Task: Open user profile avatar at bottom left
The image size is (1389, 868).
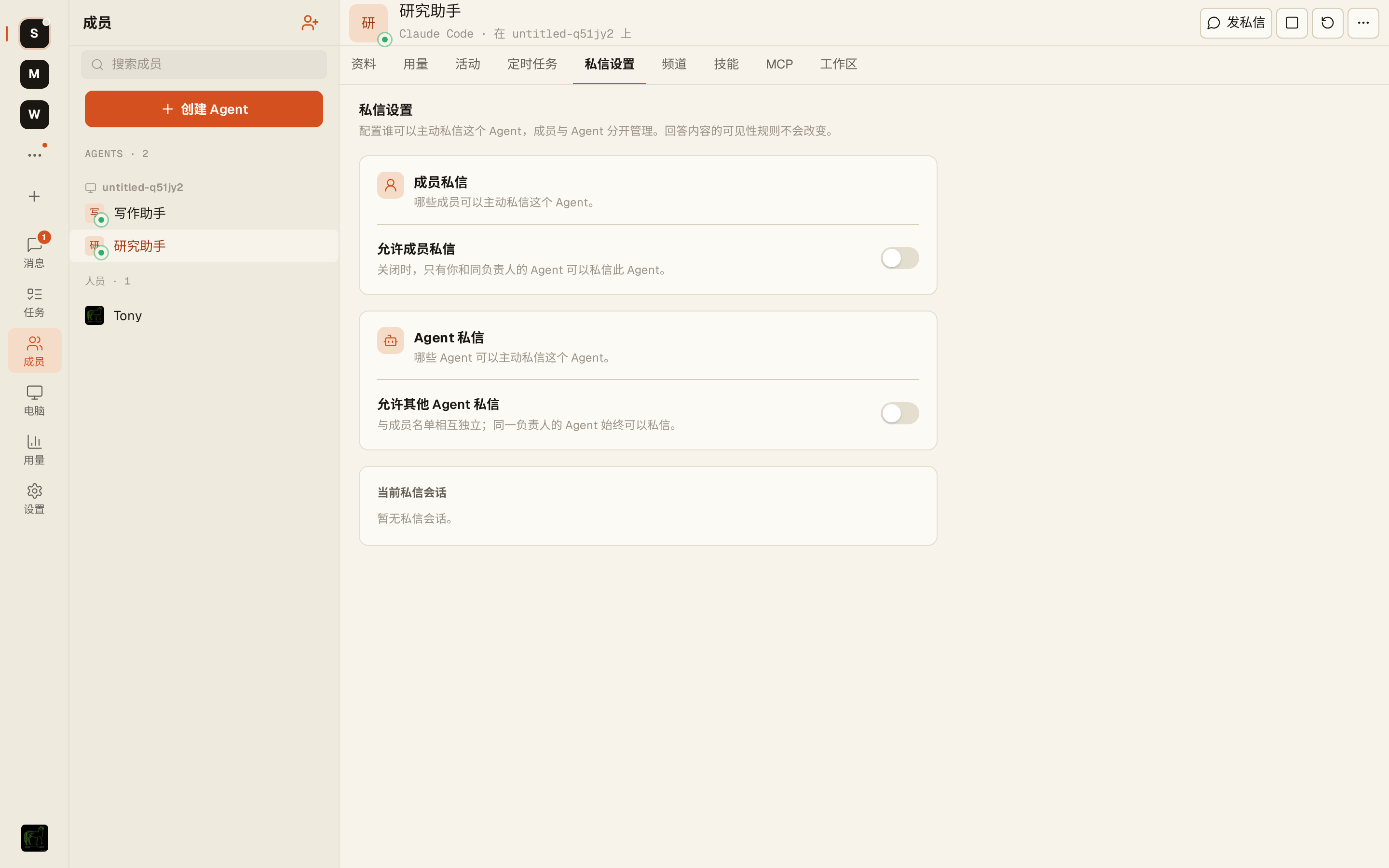Action: pos(34,838)
